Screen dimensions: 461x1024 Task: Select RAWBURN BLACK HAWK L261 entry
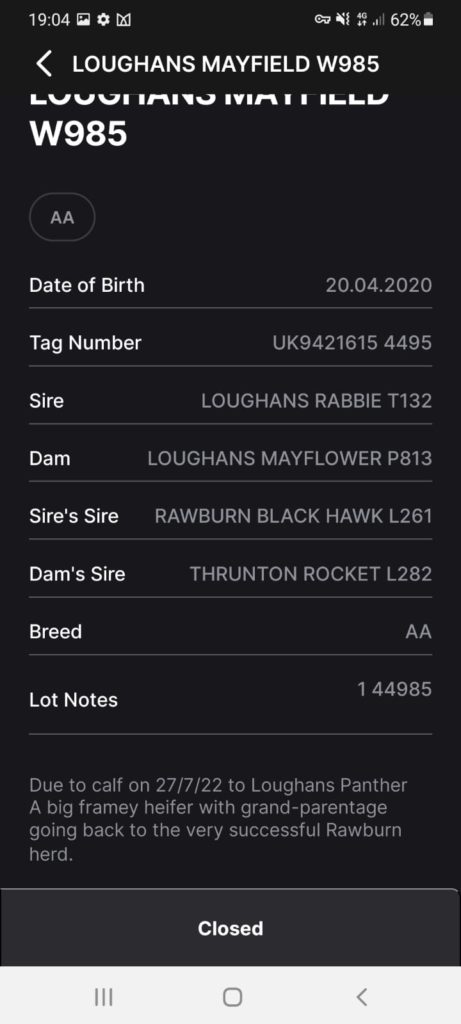pos(293,516)
